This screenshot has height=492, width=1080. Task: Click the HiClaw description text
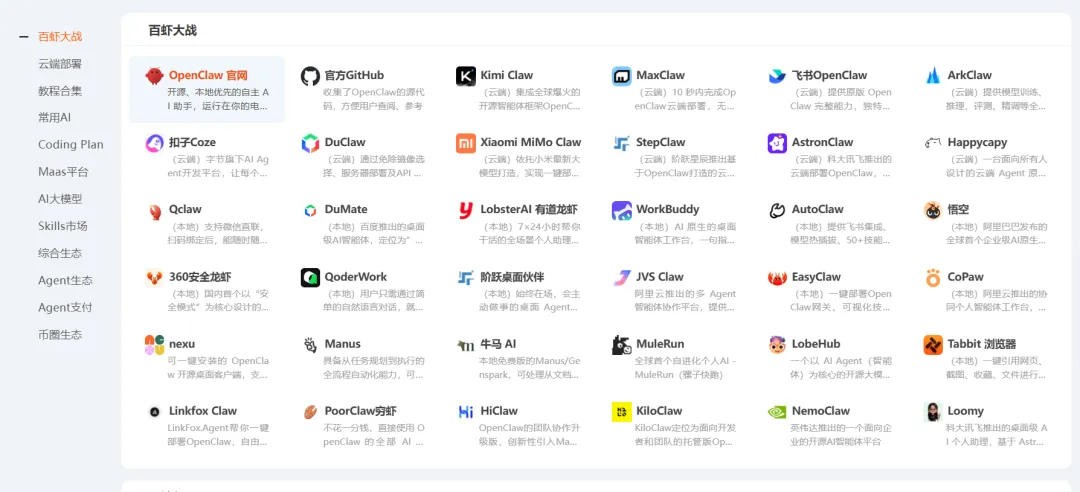click(x=530, y=435)
